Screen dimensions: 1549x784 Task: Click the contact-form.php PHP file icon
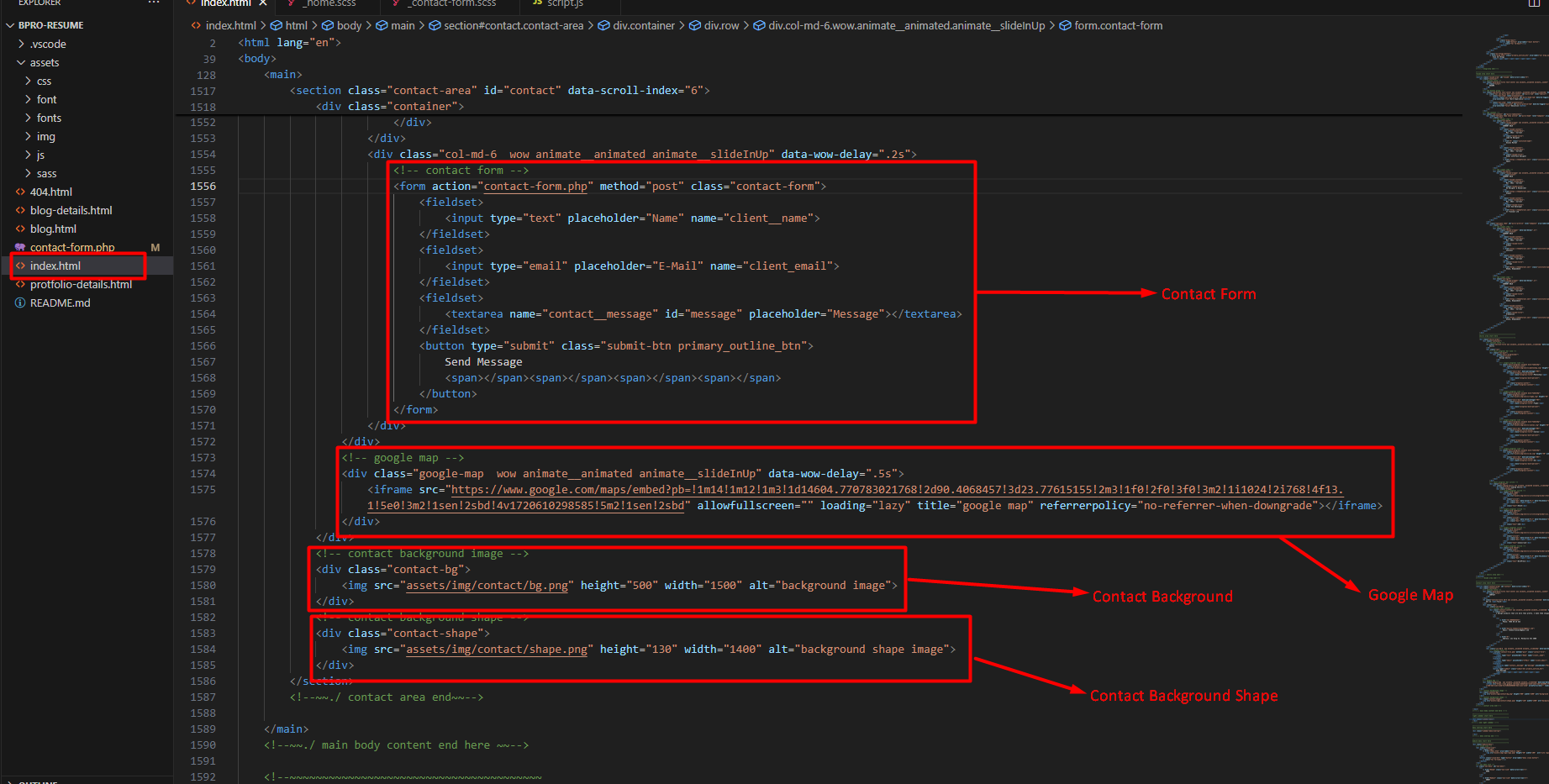tap(20, 247)
